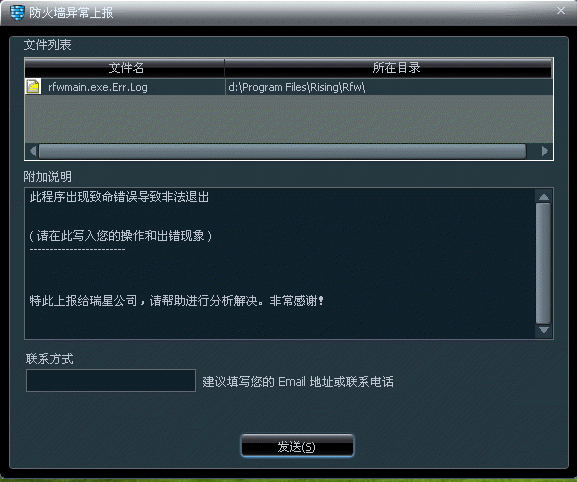577x482 pixels.
Task: Select the rfwmain.exe.Err.Log file name
Action: pyautogui.click(x=98, y=87)
